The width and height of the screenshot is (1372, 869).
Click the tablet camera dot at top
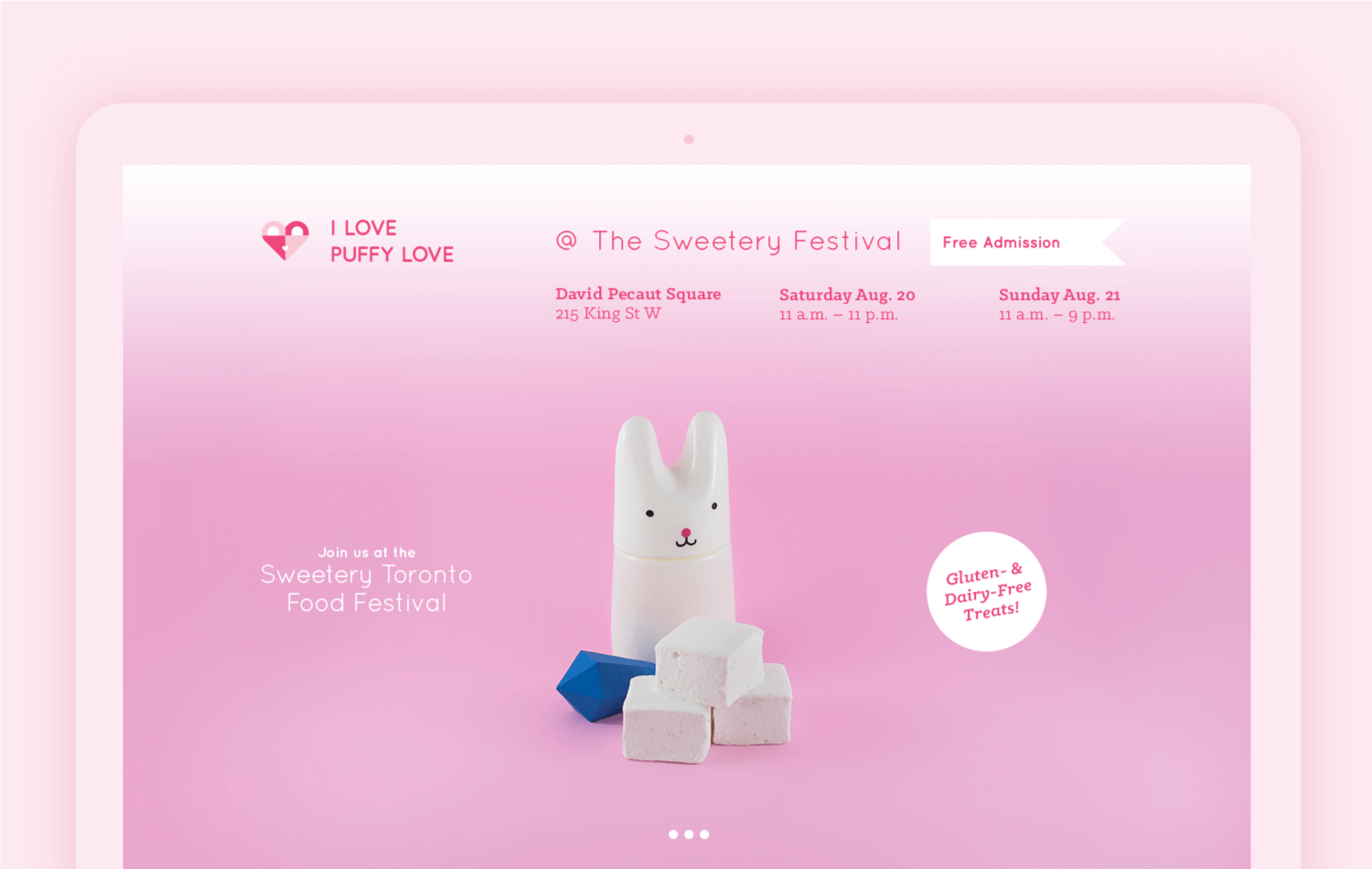click(689, 140)
